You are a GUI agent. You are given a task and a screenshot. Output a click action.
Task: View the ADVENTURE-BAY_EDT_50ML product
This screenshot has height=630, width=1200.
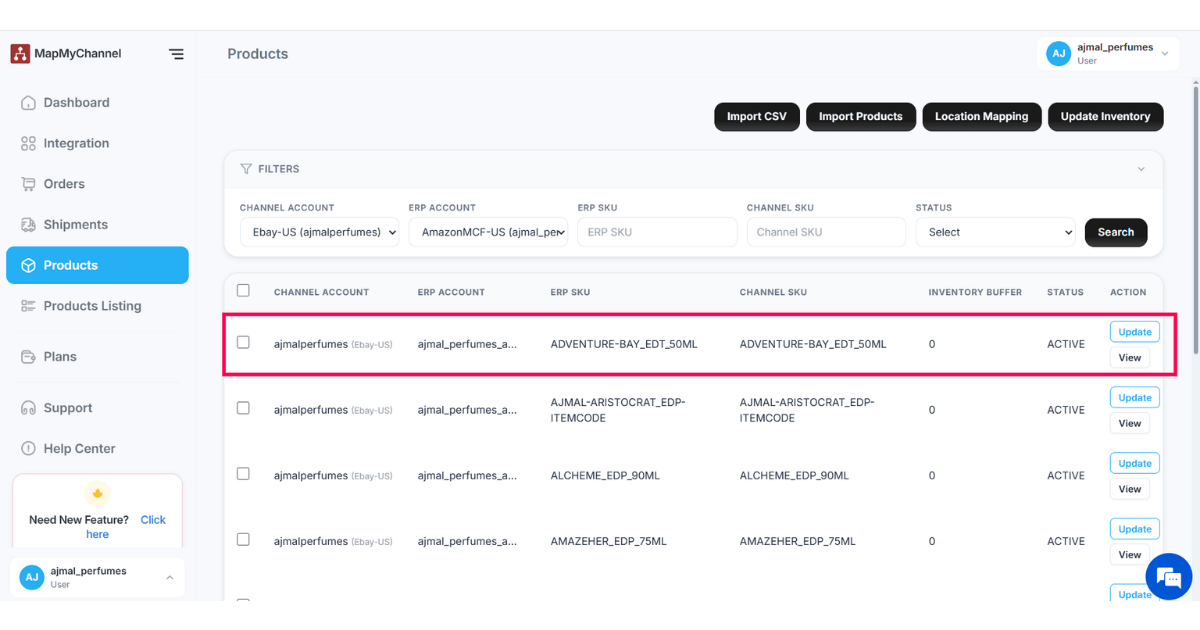coord(1130,358)
